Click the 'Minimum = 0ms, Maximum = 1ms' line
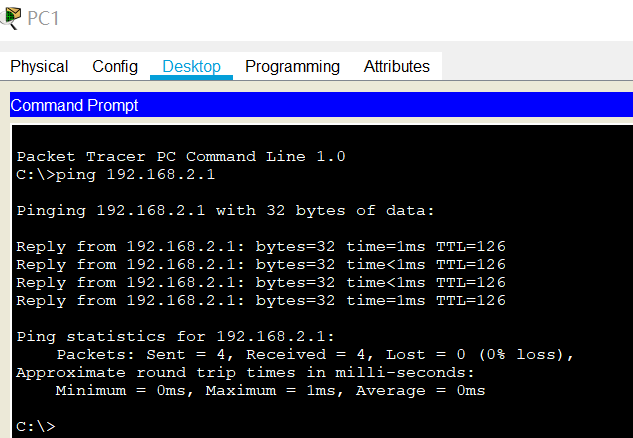 [270, 390]
